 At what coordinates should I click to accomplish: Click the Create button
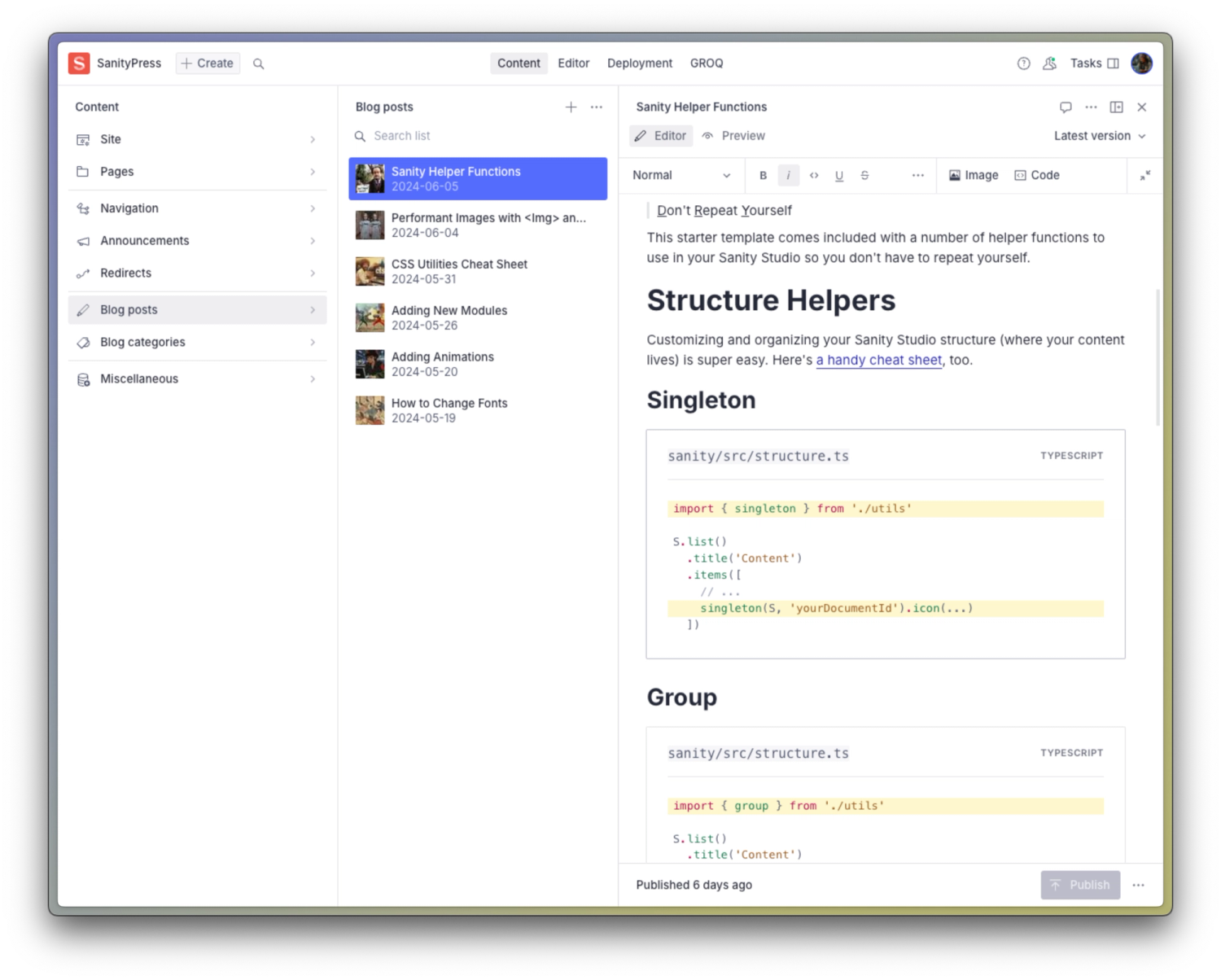pyautogui.click(x=208, y=63)
